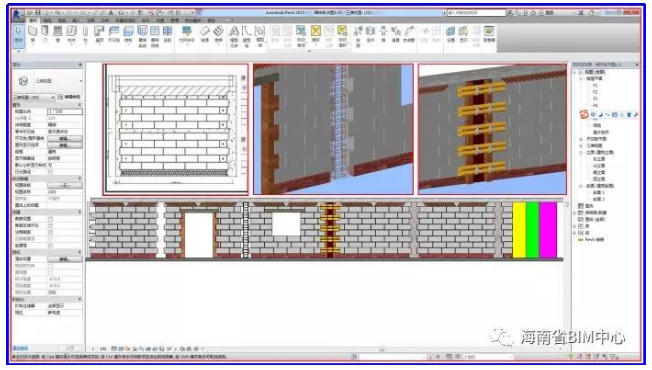652x370 pixels.
Task: Click Edit for Graphic Display Options
Action: (64, 145)
